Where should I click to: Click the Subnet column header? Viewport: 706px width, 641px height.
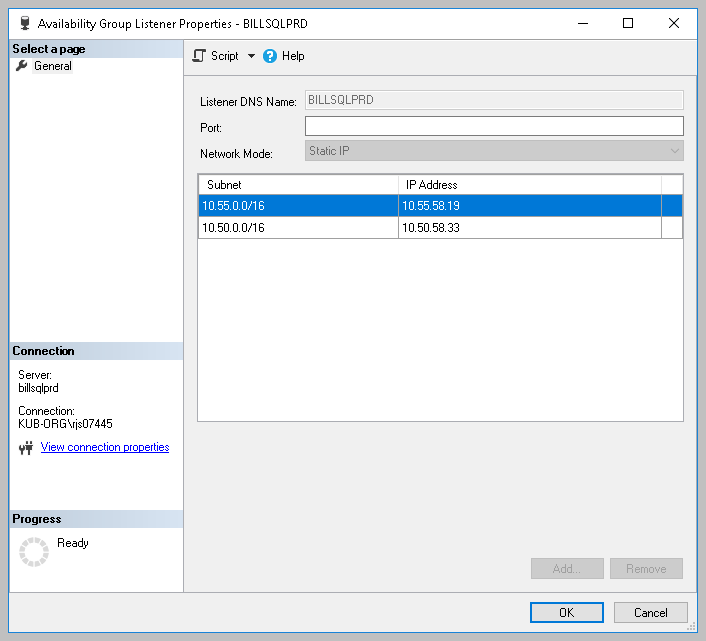click(298, 185)
